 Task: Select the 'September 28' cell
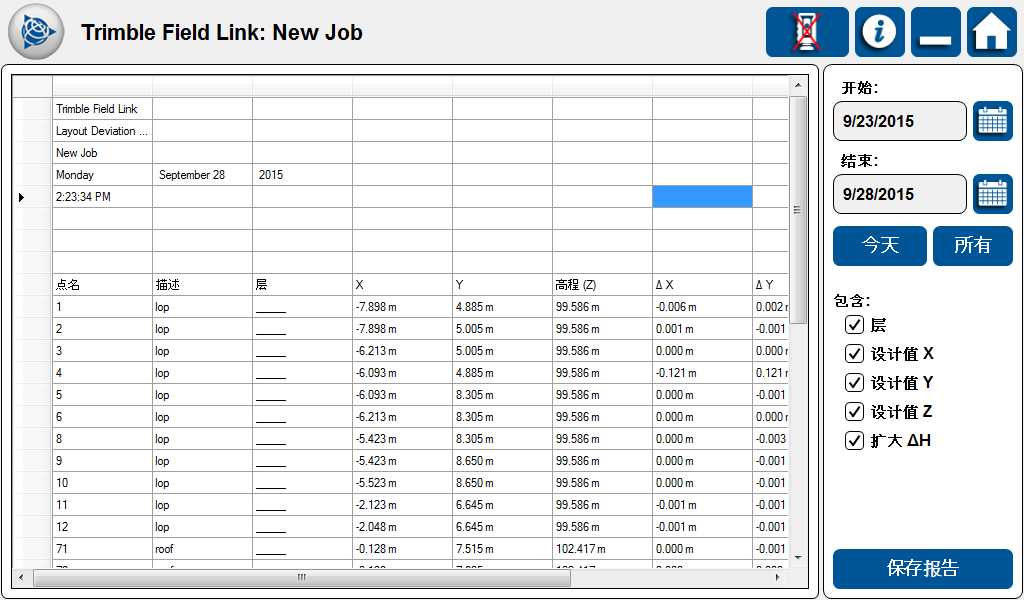(x=202, y=175)
